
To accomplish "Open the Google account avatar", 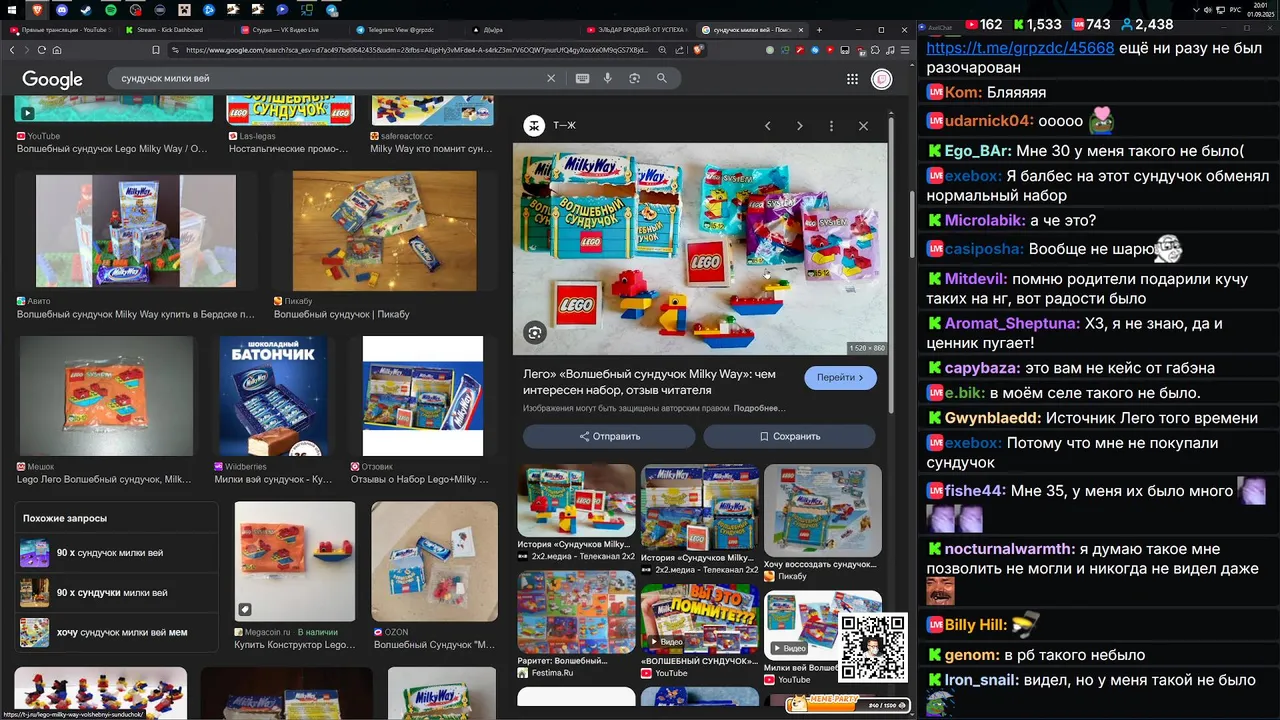I will tap(881, 79).
